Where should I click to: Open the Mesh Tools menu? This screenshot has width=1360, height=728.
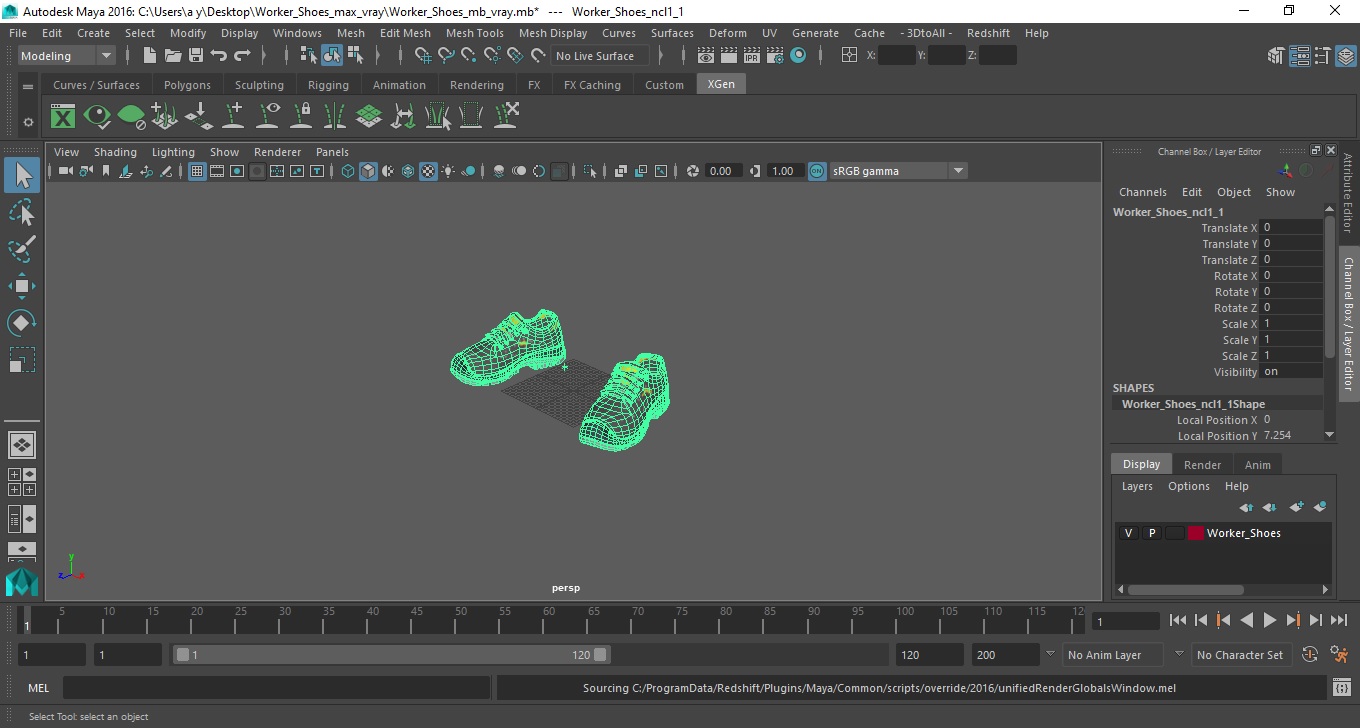(x=474, y=33)
